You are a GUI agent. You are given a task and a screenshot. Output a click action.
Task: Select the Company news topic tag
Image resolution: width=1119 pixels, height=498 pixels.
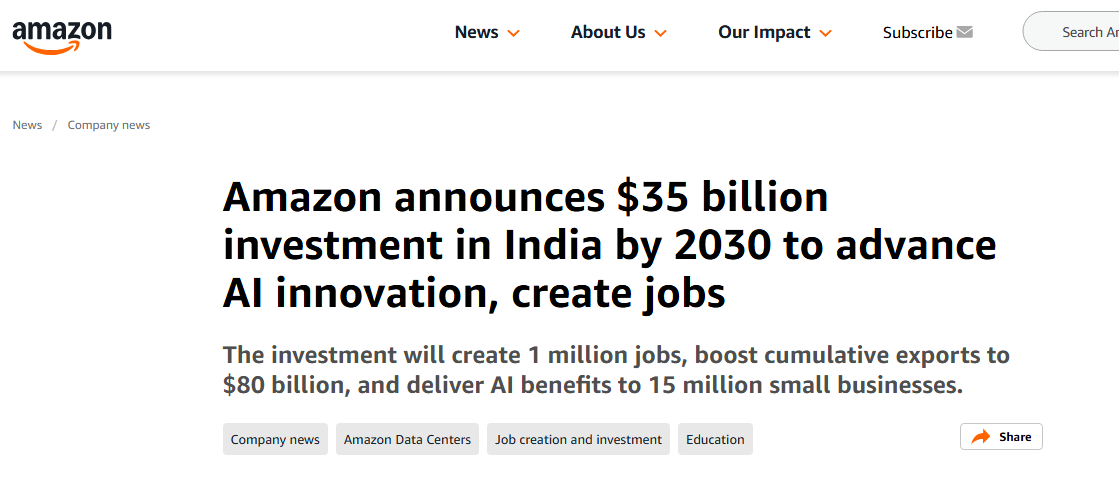point(275,439)
